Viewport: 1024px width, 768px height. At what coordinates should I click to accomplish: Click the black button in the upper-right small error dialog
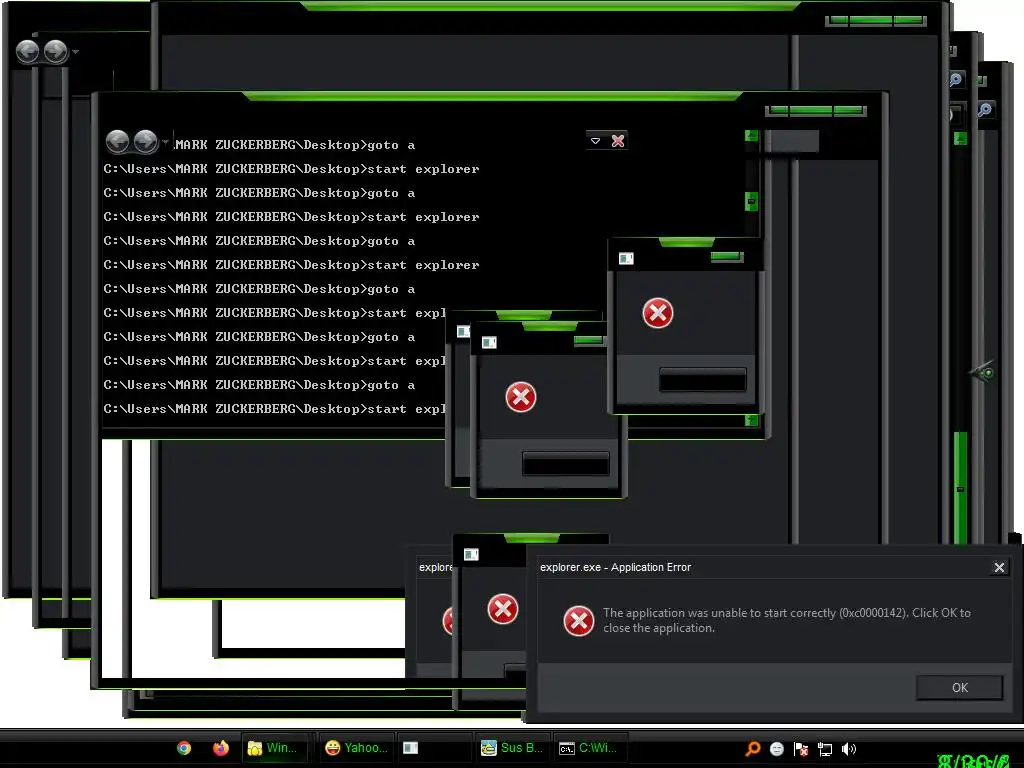coord(703,379)
